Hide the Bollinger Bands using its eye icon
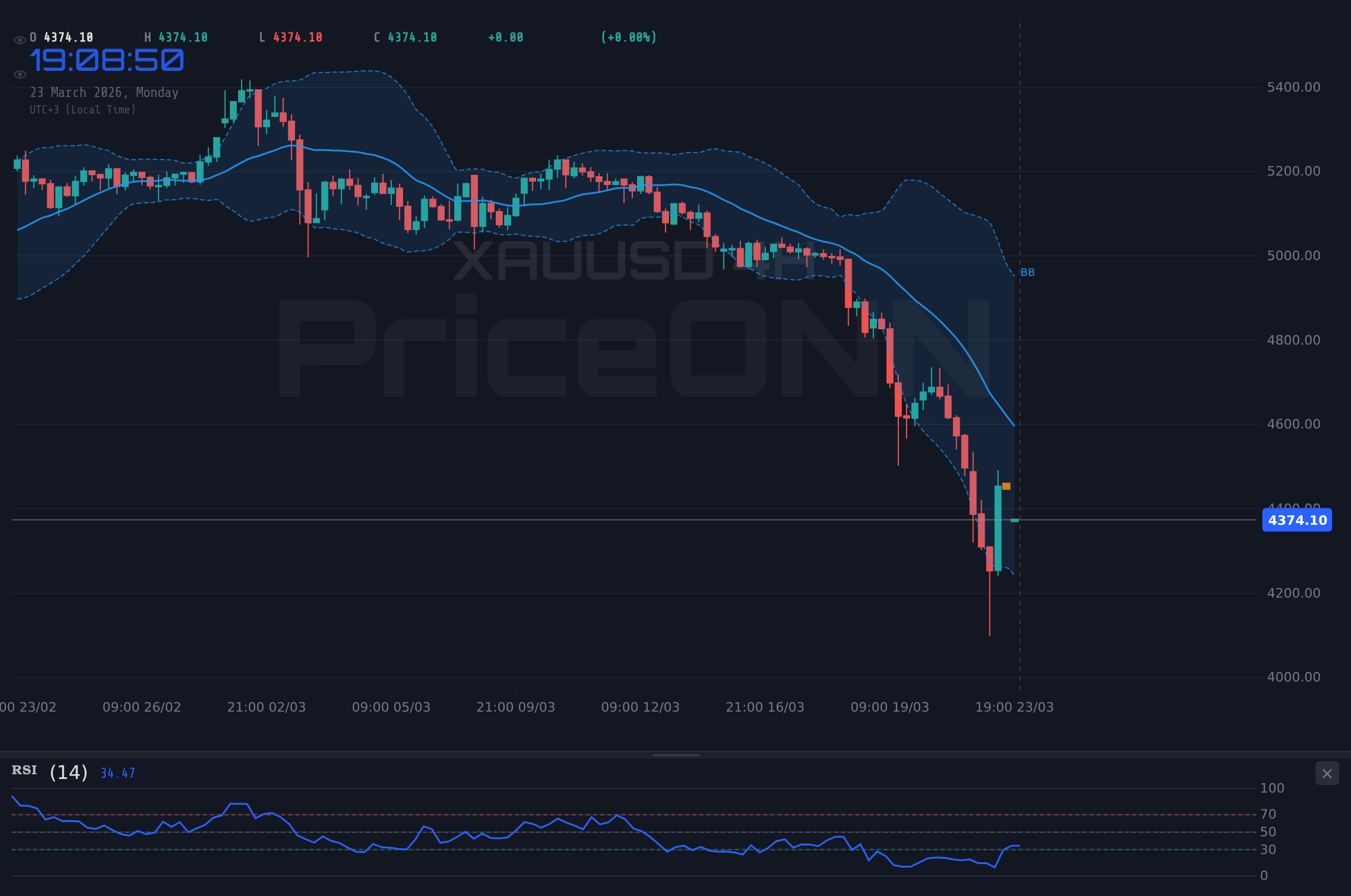This screenshot has height=896, width=1351. coord(20,74)
